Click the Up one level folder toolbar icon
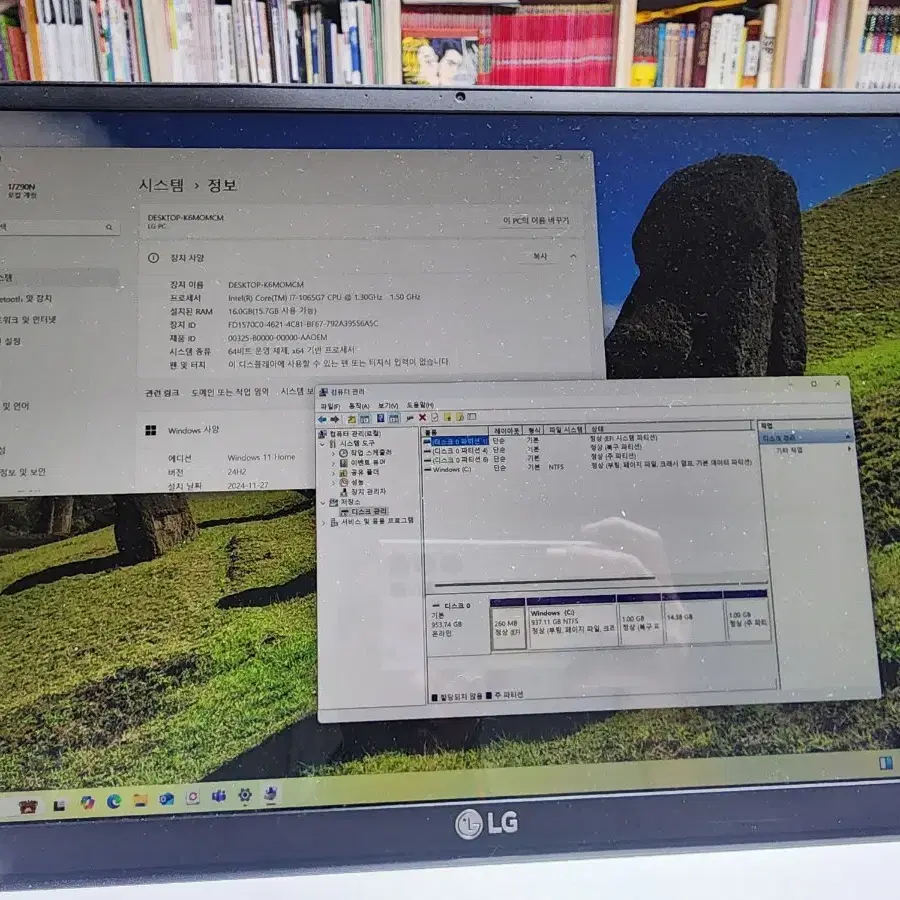This screenshot has height=900, width=900. tap(351, 419)
